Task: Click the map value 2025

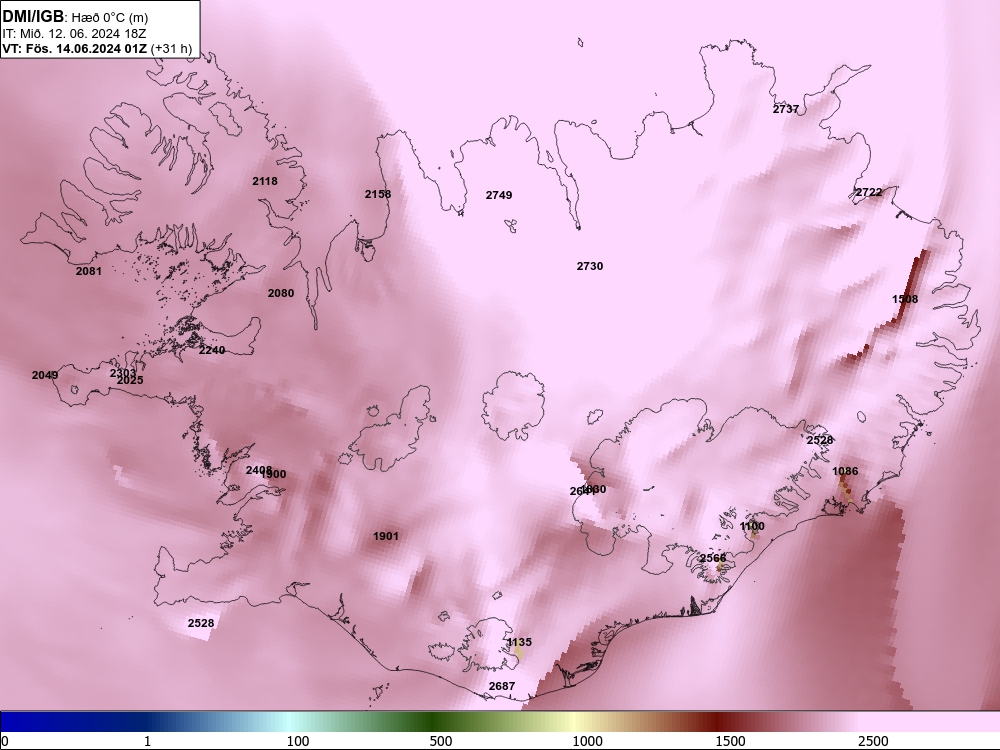Action: pyautogui.click(x=130, y=380)
